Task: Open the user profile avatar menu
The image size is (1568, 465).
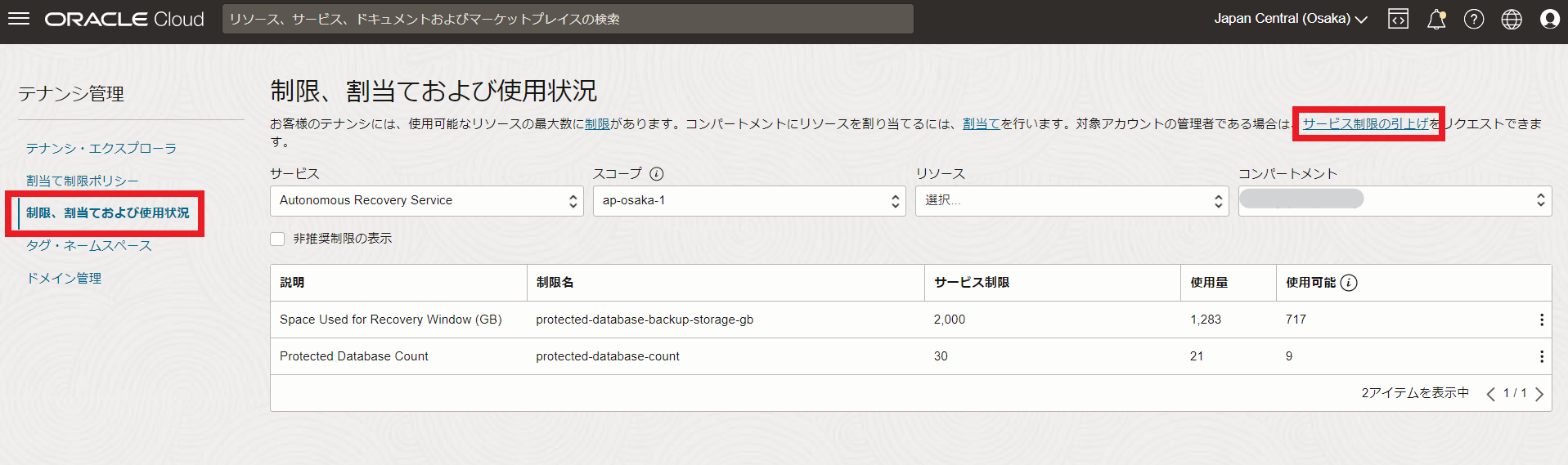Action: pyautogui.click(x=1549, y=19)
